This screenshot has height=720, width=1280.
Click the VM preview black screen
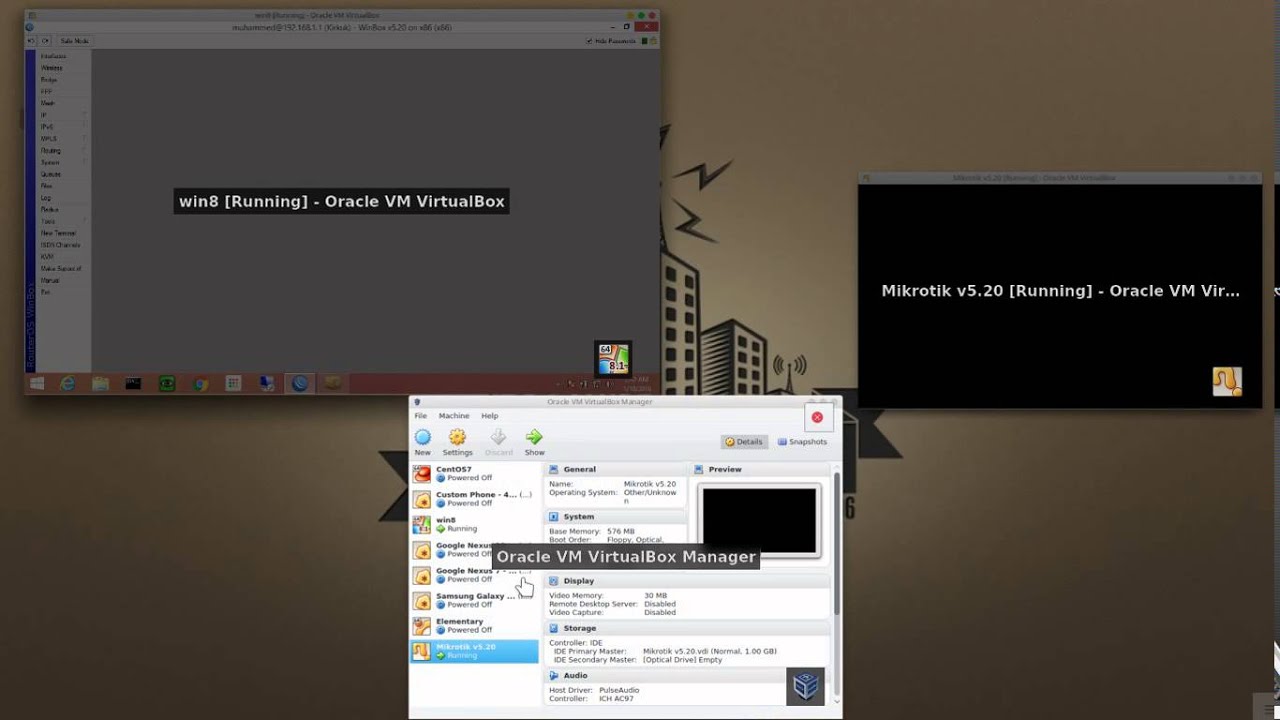[x=759, y=521]
